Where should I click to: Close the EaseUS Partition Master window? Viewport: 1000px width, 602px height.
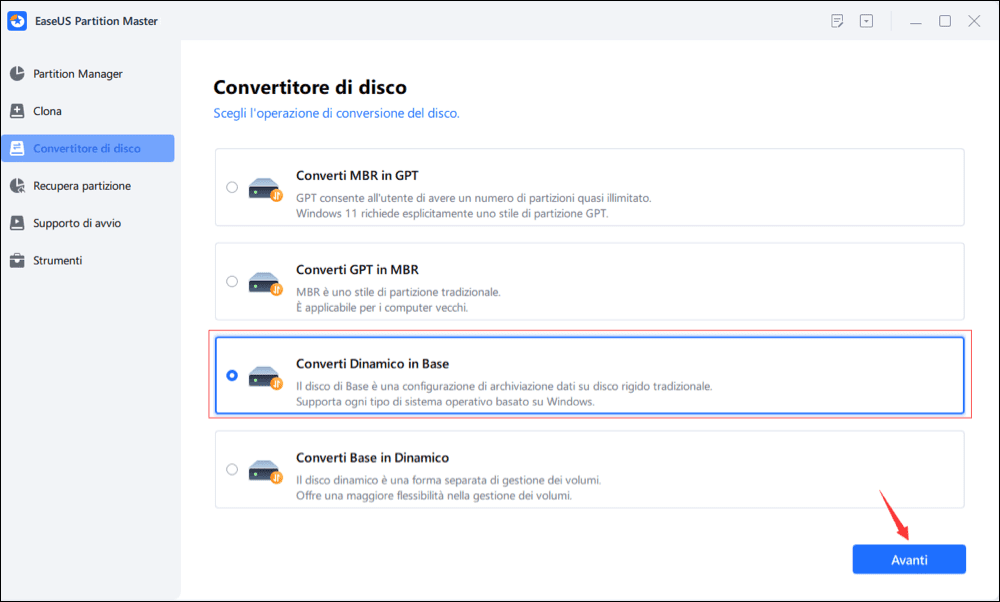click(974, 21)
